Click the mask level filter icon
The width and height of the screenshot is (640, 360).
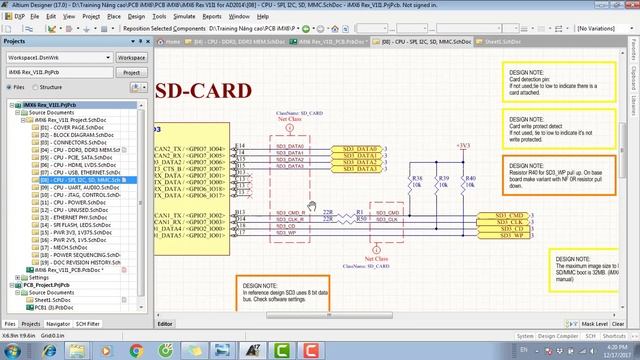[572, 324]
